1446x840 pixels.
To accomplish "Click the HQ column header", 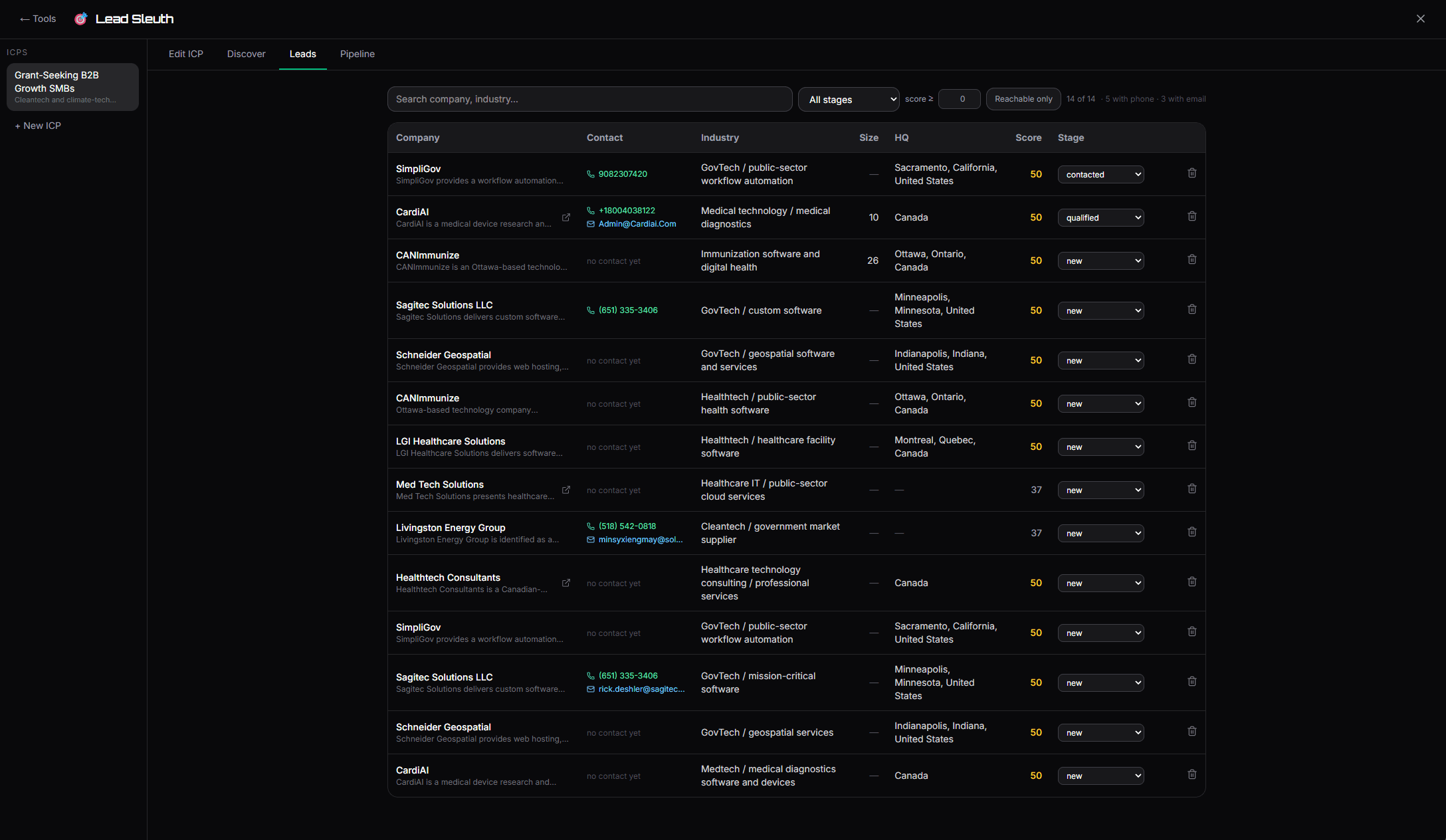I will point(901,138).
